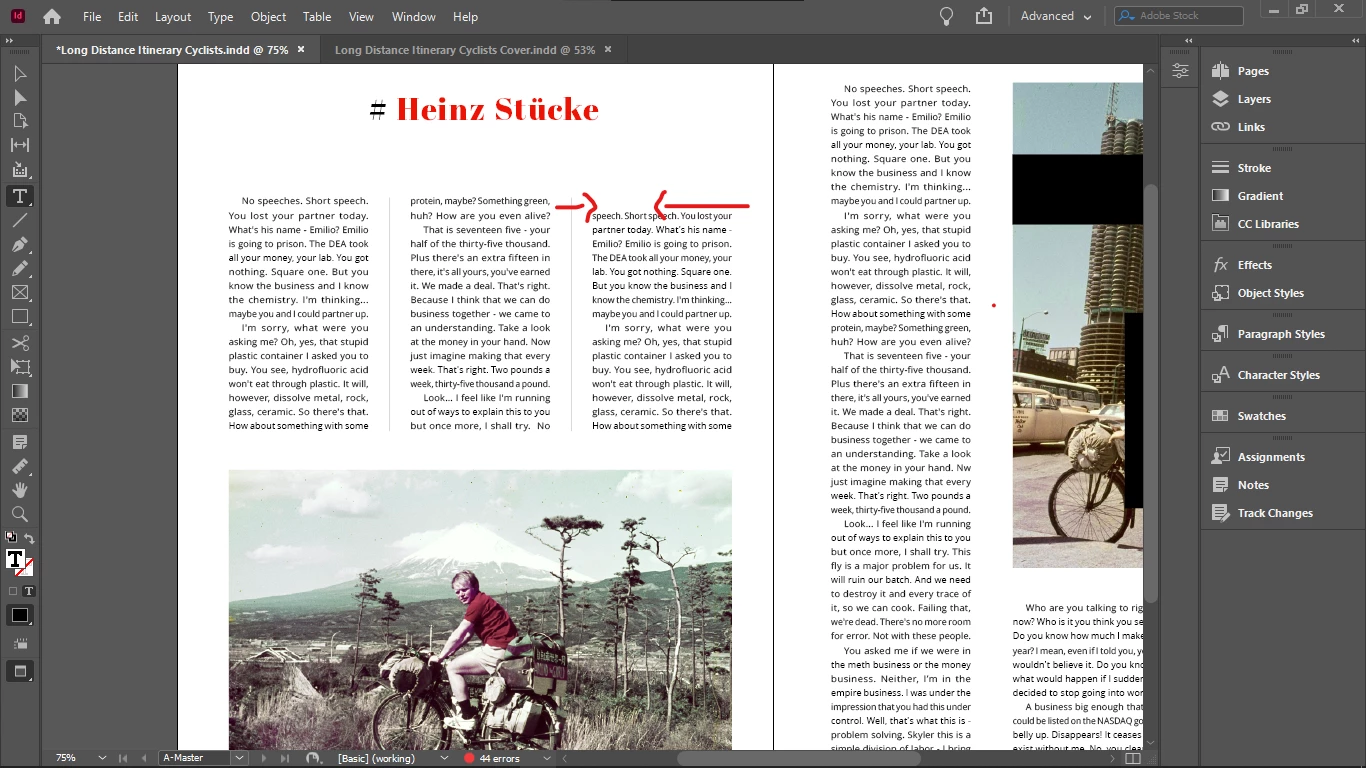Toggle formatting affects container

tap(13, 591)
